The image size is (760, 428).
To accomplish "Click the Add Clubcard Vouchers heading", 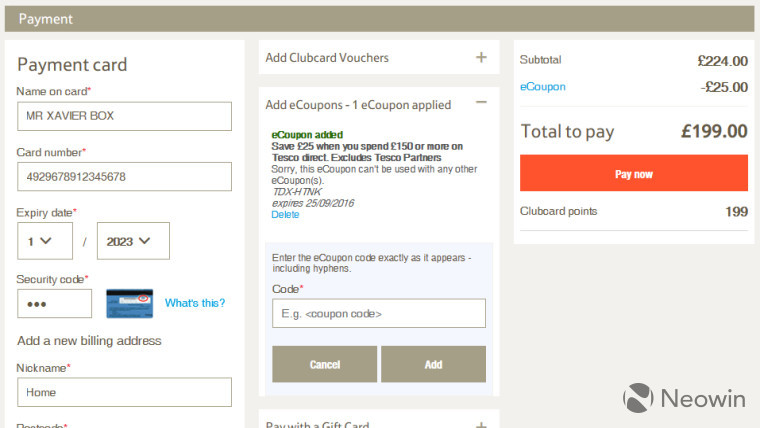I will (x=327, y=58).
